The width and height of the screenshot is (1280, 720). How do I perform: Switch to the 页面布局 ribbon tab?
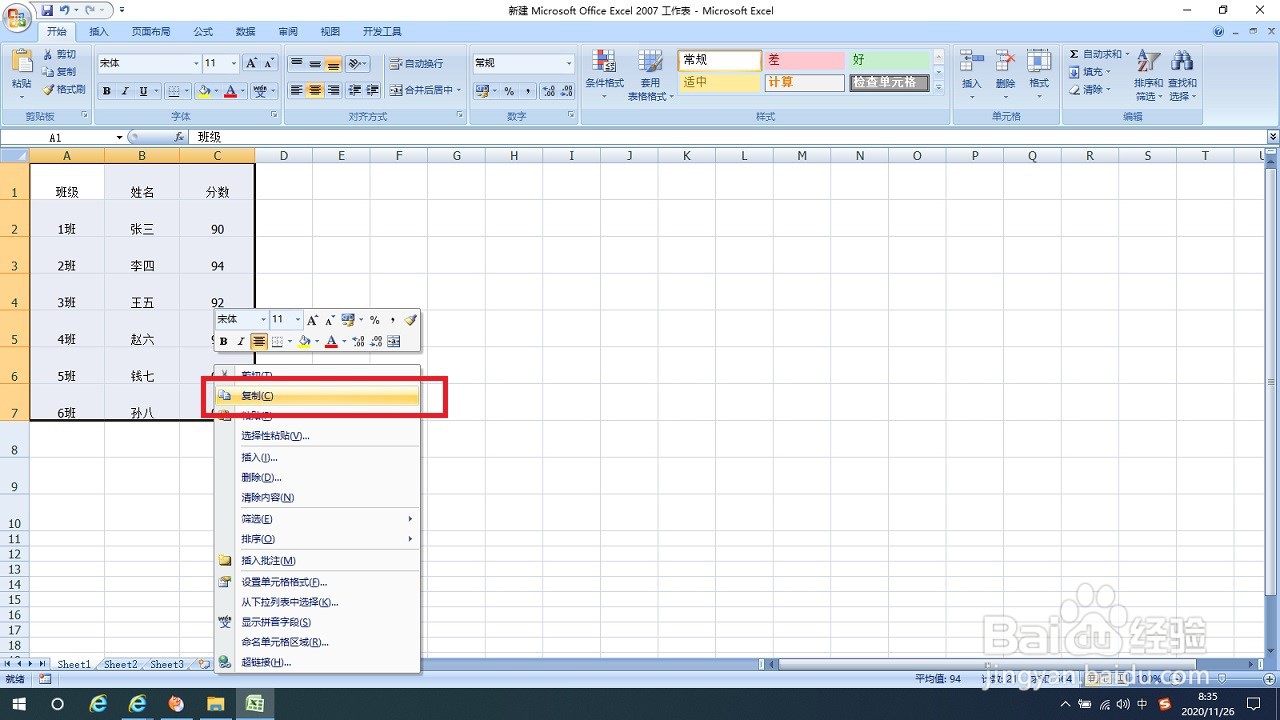pos(151,32)
